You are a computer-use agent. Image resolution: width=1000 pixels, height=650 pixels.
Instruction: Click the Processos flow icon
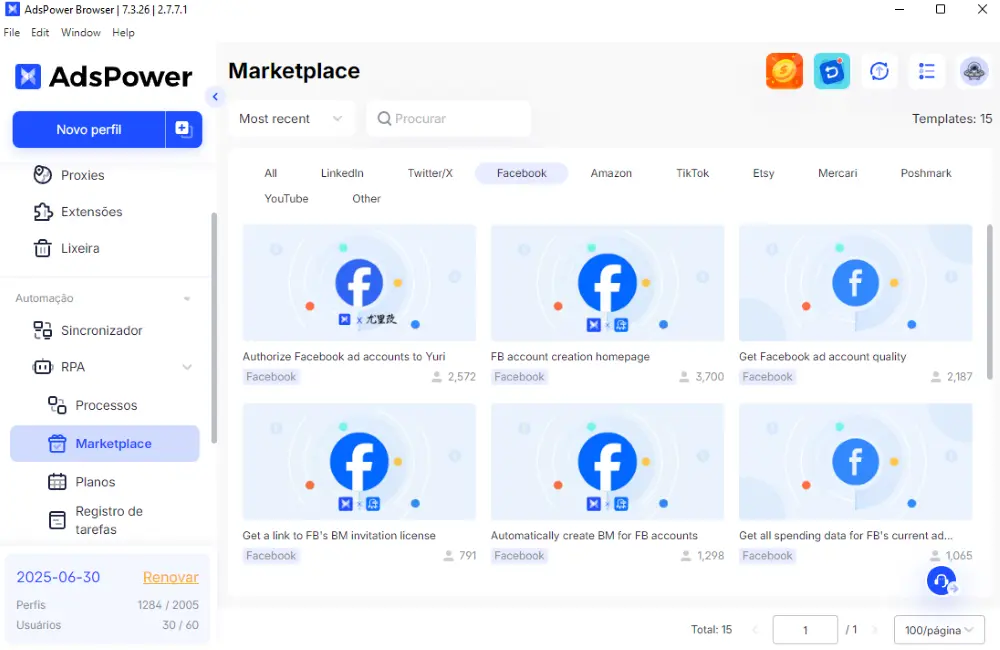57,405
